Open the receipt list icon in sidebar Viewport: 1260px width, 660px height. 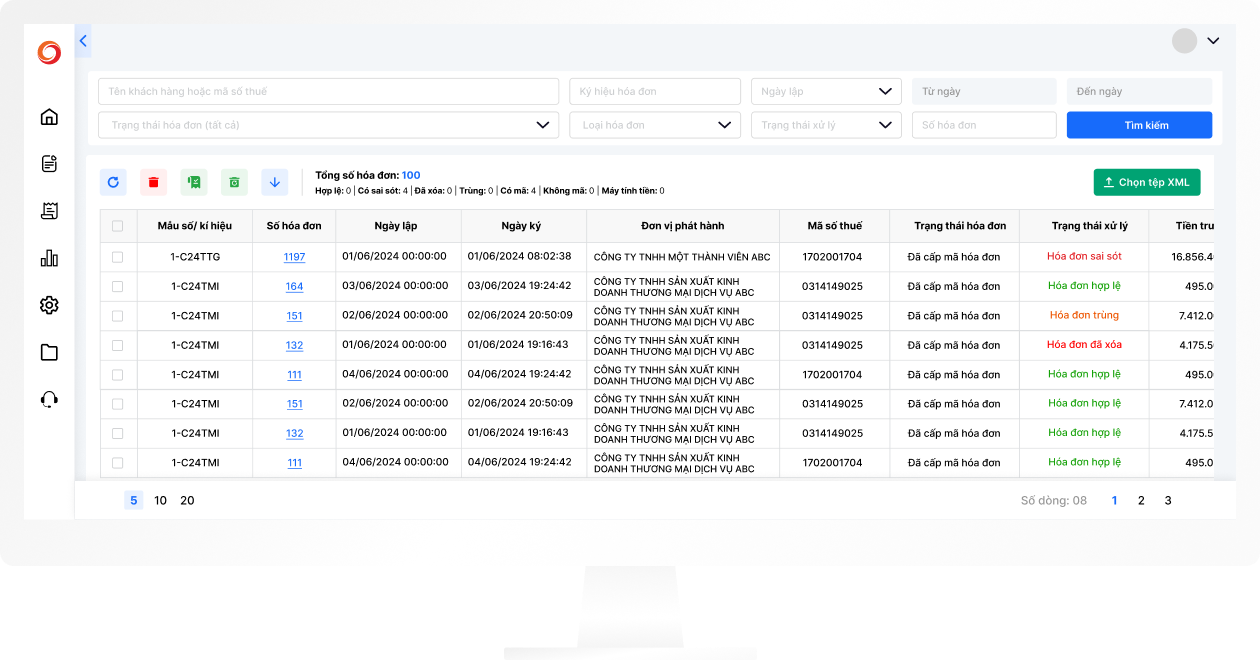[x=49, y=211]
